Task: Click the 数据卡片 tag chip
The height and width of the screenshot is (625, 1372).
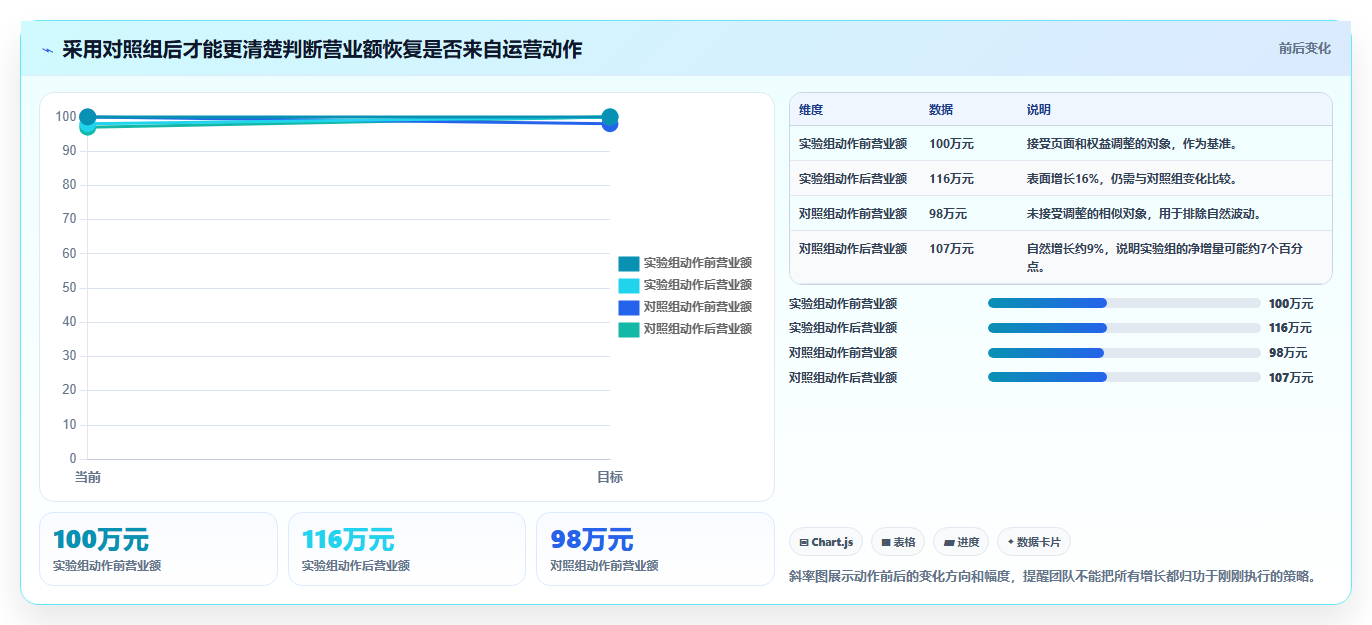Action: click(1034, 542)
